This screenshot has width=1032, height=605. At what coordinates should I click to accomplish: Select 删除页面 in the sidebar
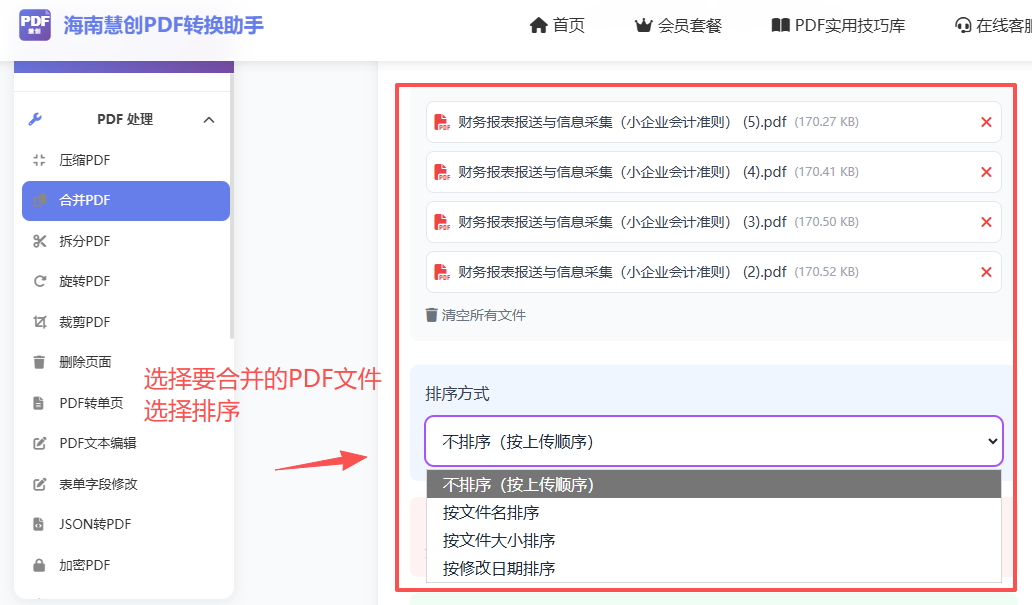pos(126,362)
